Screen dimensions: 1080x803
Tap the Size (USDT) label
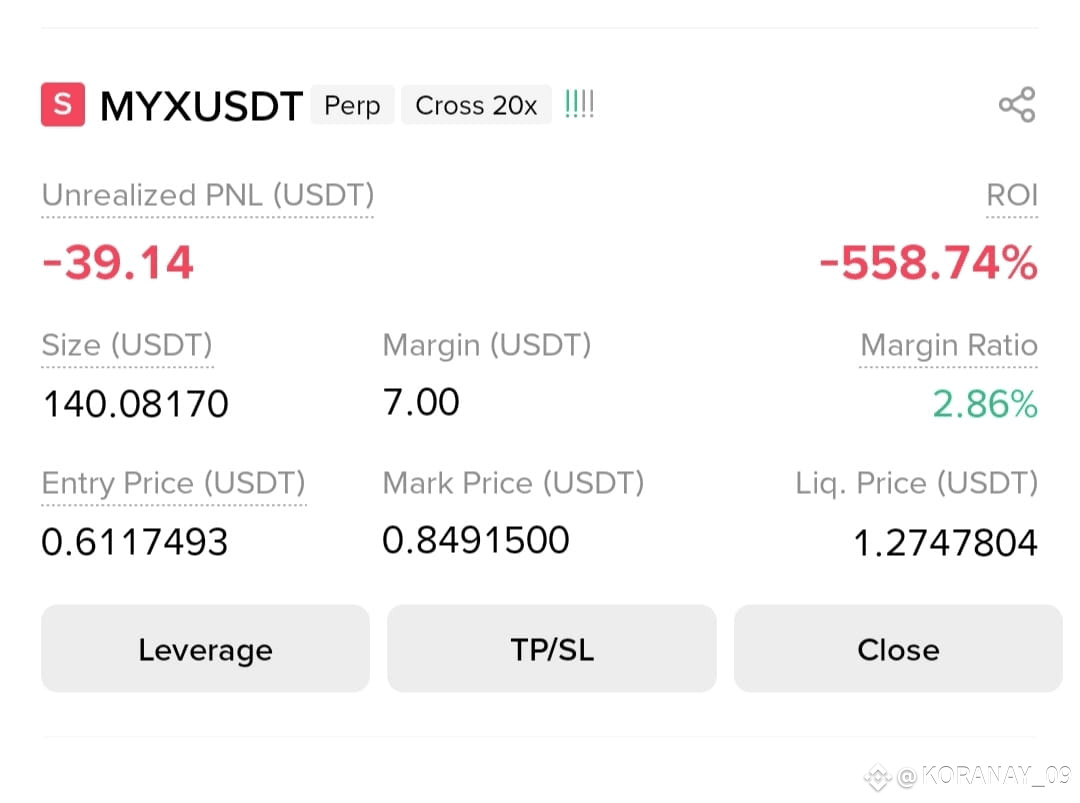coord(127,345)
